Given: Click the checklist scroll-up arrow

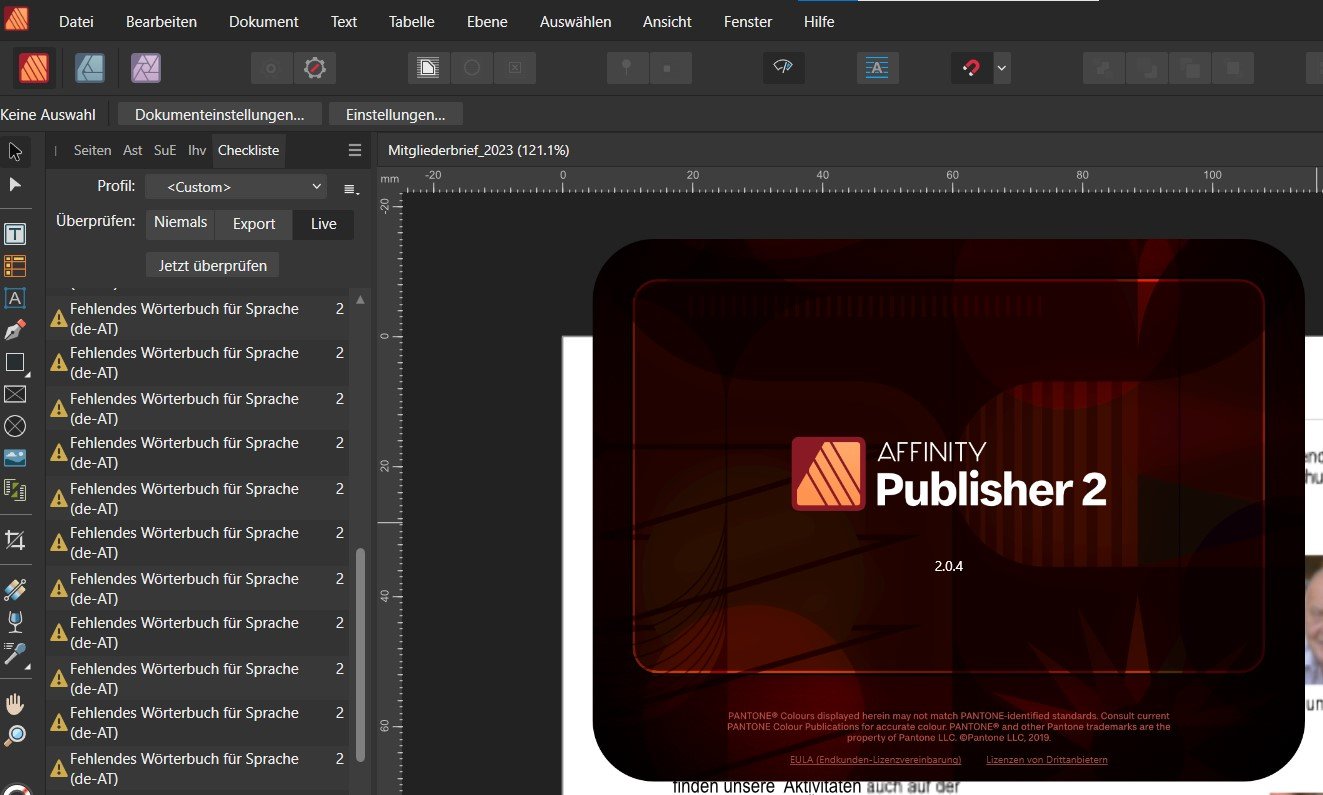Looking at the screenshot, I should 360,300.
